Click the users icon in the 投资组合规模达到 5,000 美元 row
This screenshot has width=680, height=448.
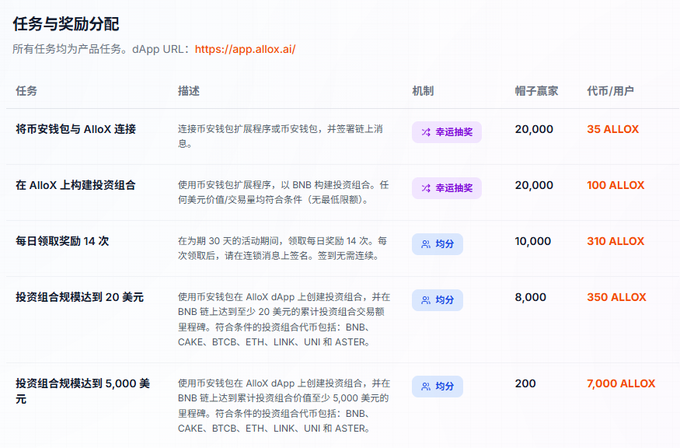[x=426, y=386]
